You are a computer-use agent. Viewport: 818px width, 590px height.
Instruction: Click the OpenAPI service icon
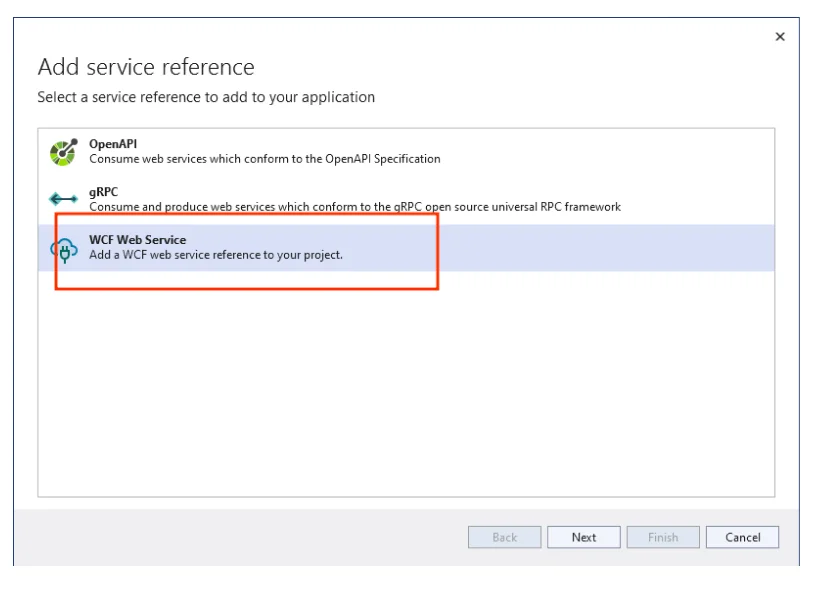pyautogui.click(x=62, y=150)
